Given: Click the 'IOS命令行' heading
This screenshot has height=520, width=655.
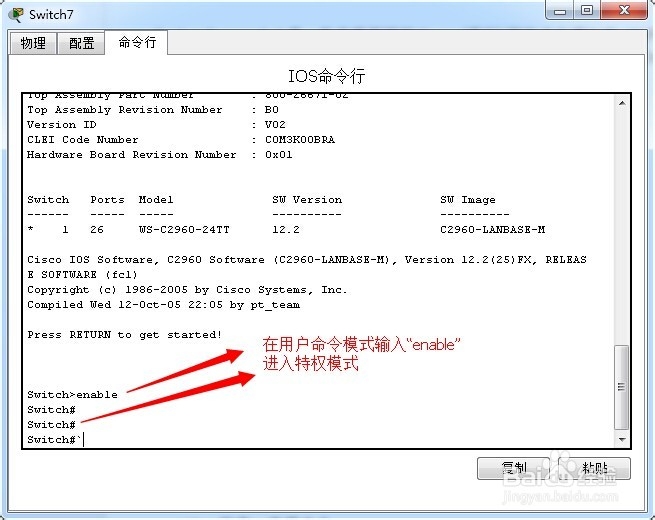Looking at the screenshot, I should (x=327, y=76).
